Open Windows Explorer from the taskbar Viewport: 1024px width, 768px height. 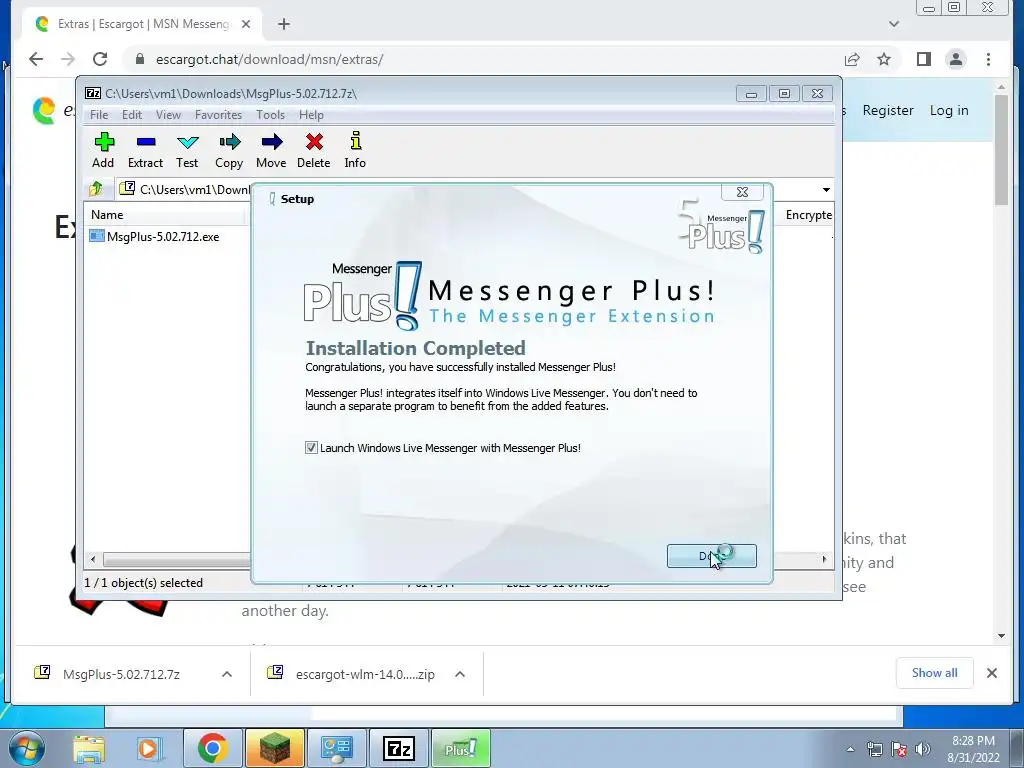point(89,748)
